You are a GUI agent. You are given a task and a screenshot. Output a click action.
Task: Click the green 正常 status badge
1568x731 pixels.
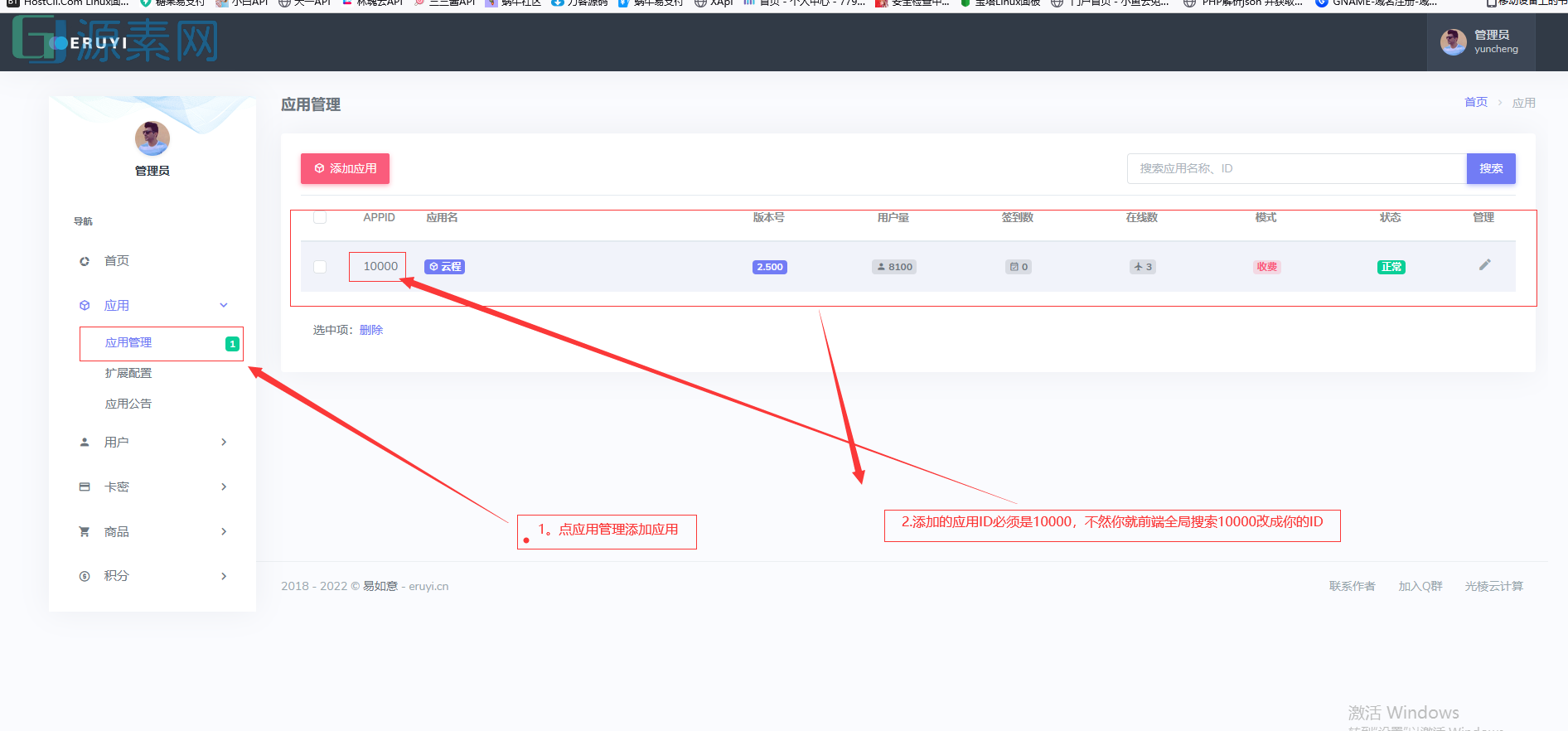[x=1391, y=267]
